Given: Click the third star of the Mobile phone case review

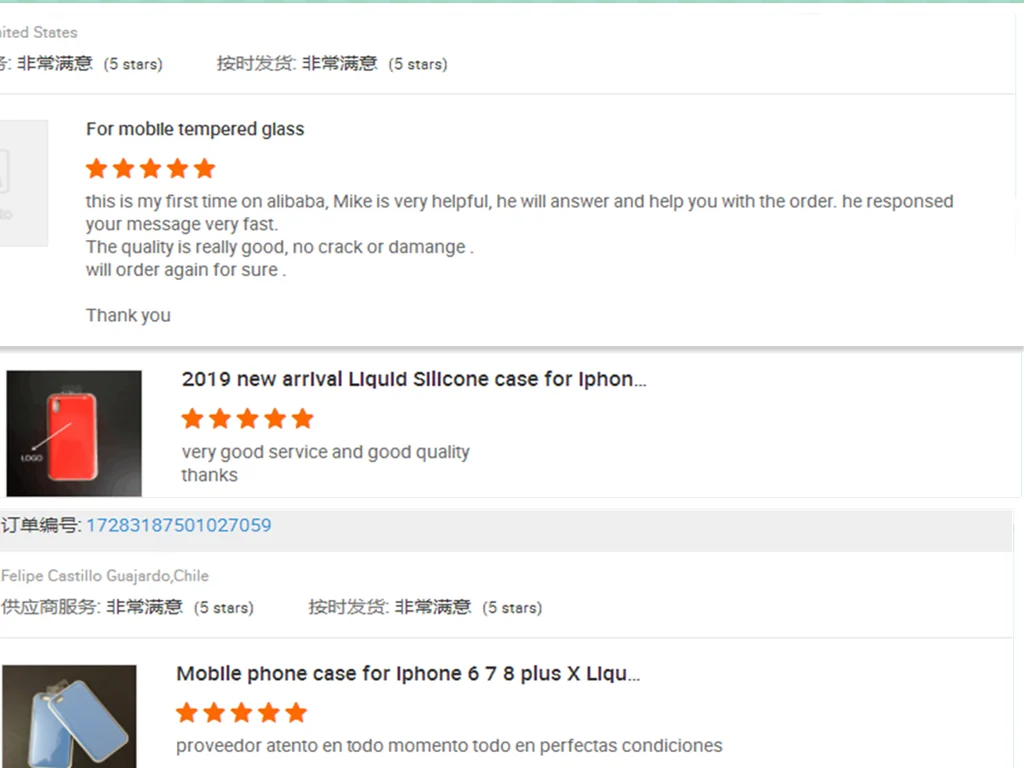Looking at the screenshot, I should (x=241, y=713).
